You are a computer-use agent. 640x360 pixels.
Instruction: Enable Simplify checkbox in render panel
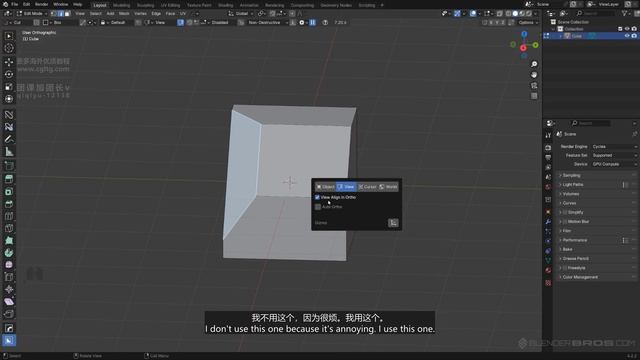point(565,213)
